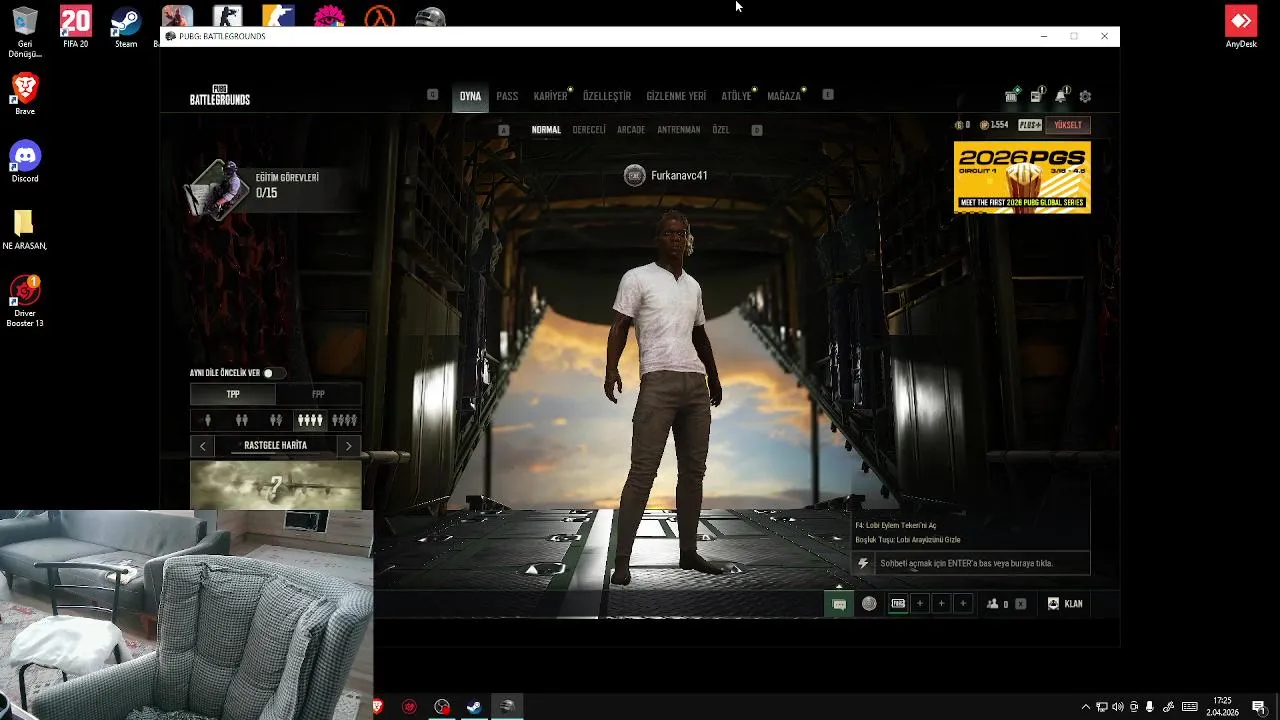
Task: Click the green chat bubble icon
Action: click(x=839, y=604)
